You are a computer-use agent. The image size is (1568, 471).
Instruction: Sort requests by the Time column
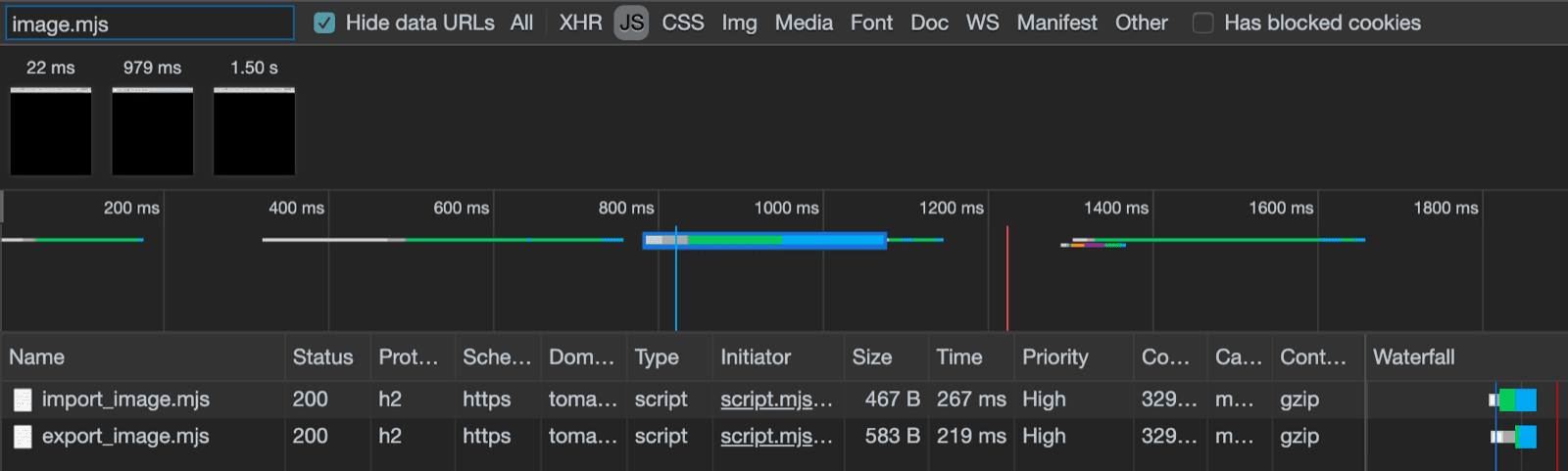coord(958,357)
